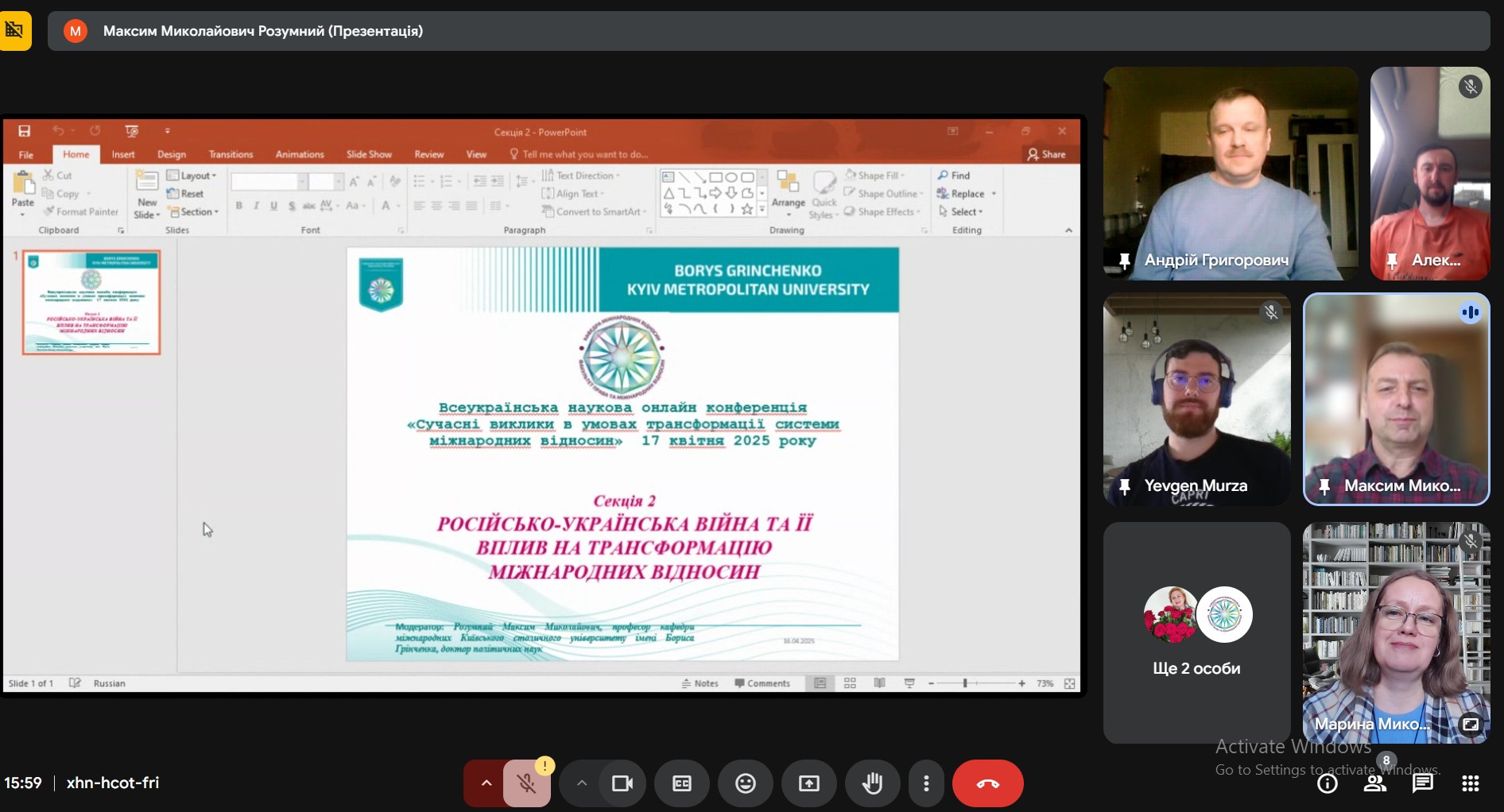Click the yellow icon beside presenter name
The image size is (1504, 812).
[14, 31]
